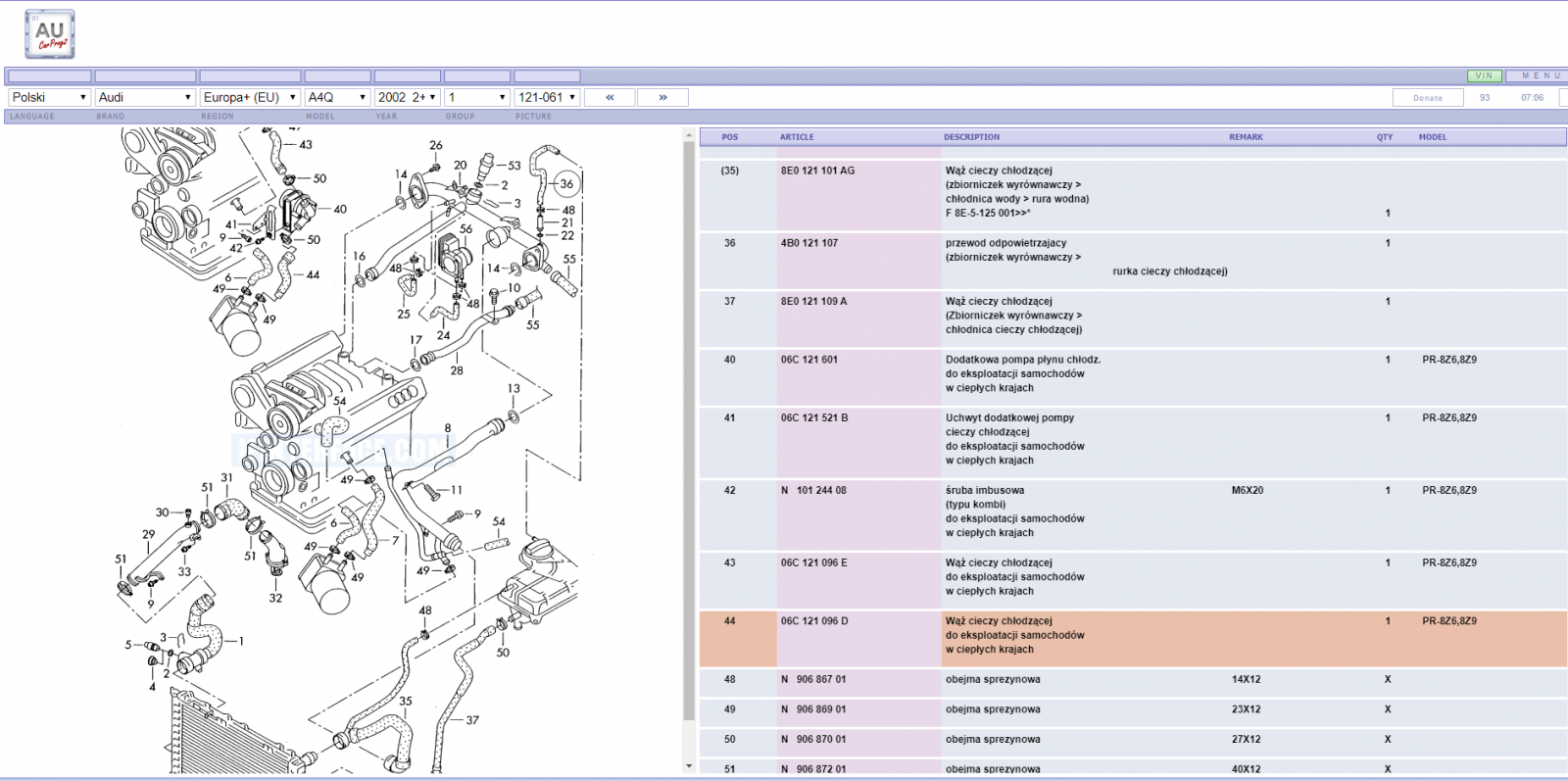Click the AU CarProg logo icon
Viewport: 1568px width, 781px height.
(50, 34)
